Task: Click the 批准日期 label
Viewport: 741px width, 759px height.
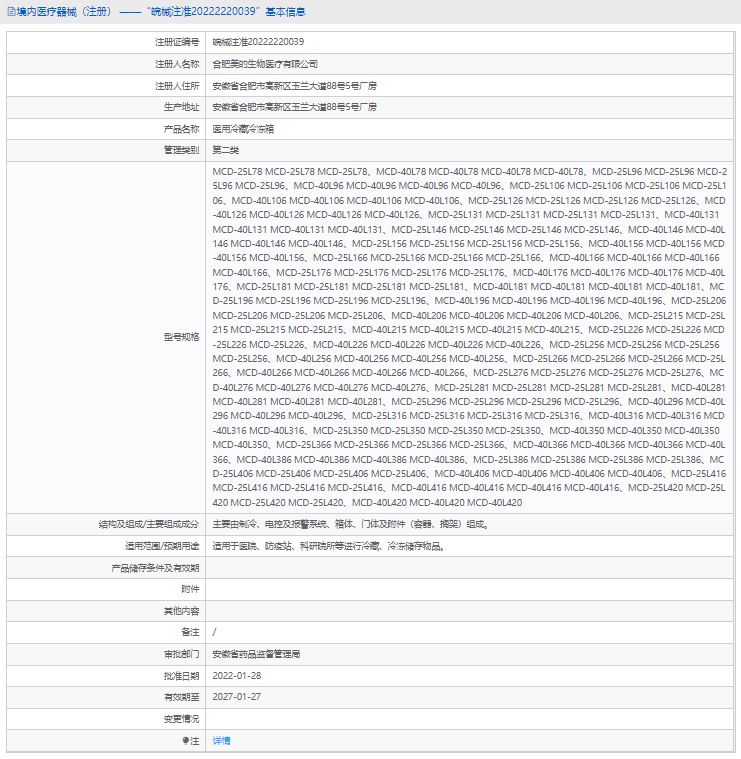Action: coord(181,676)
